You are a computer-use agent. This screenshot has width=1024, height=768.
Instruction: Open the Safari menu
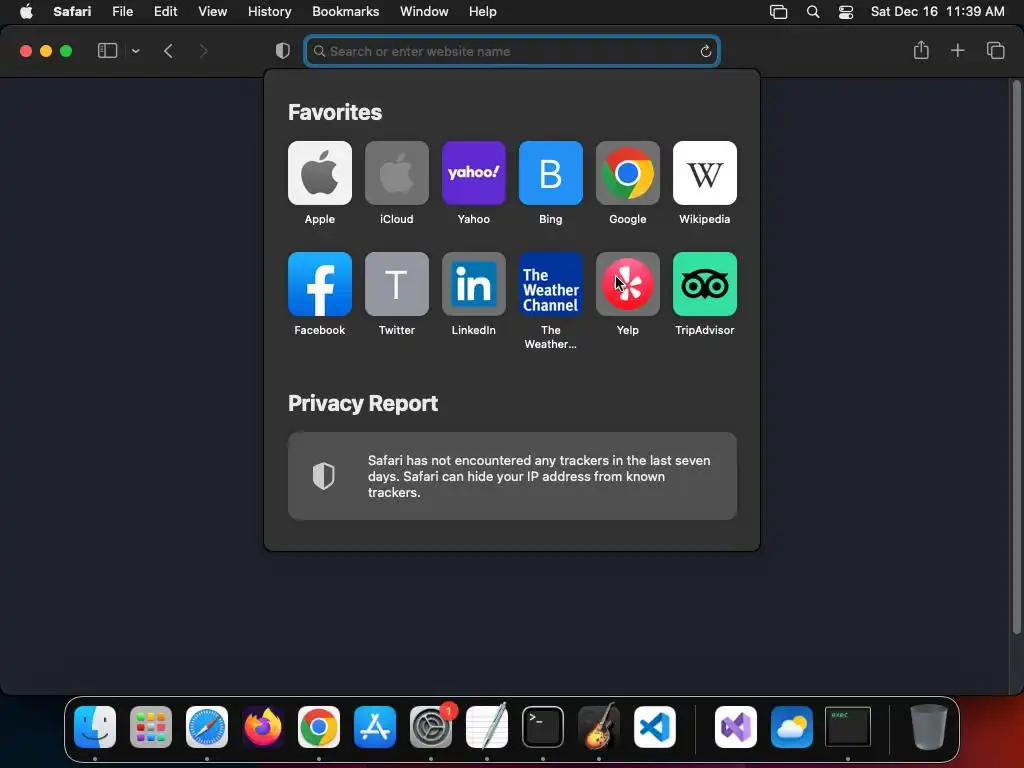(x=72, y=11)
